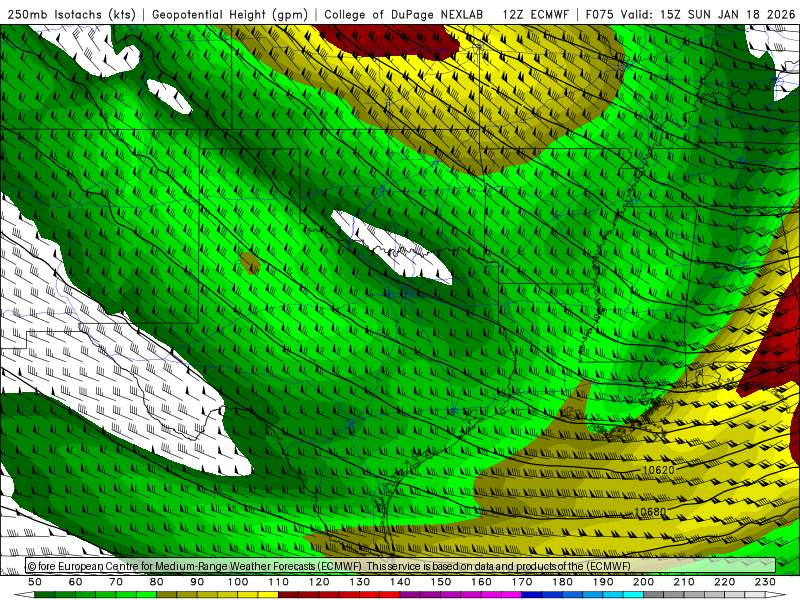The width and height of the screenshot is (800, 600).
Task: Click the 10680 height contour label
Action: [651, 511]
